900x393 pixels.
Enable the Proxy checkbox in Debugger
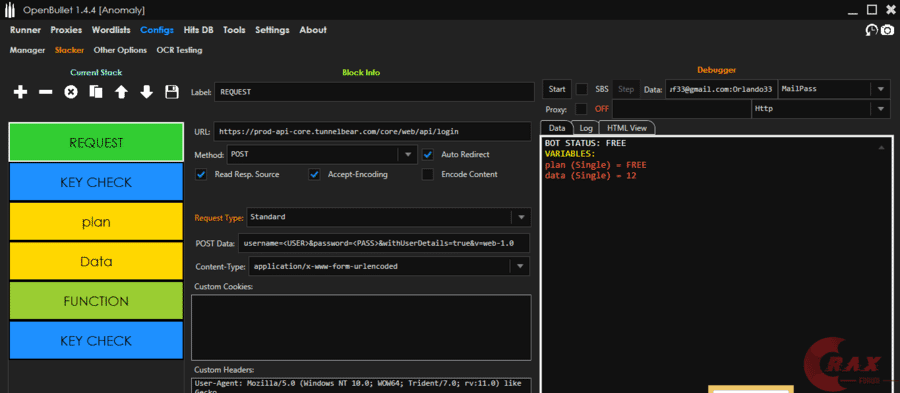point(582,108)
